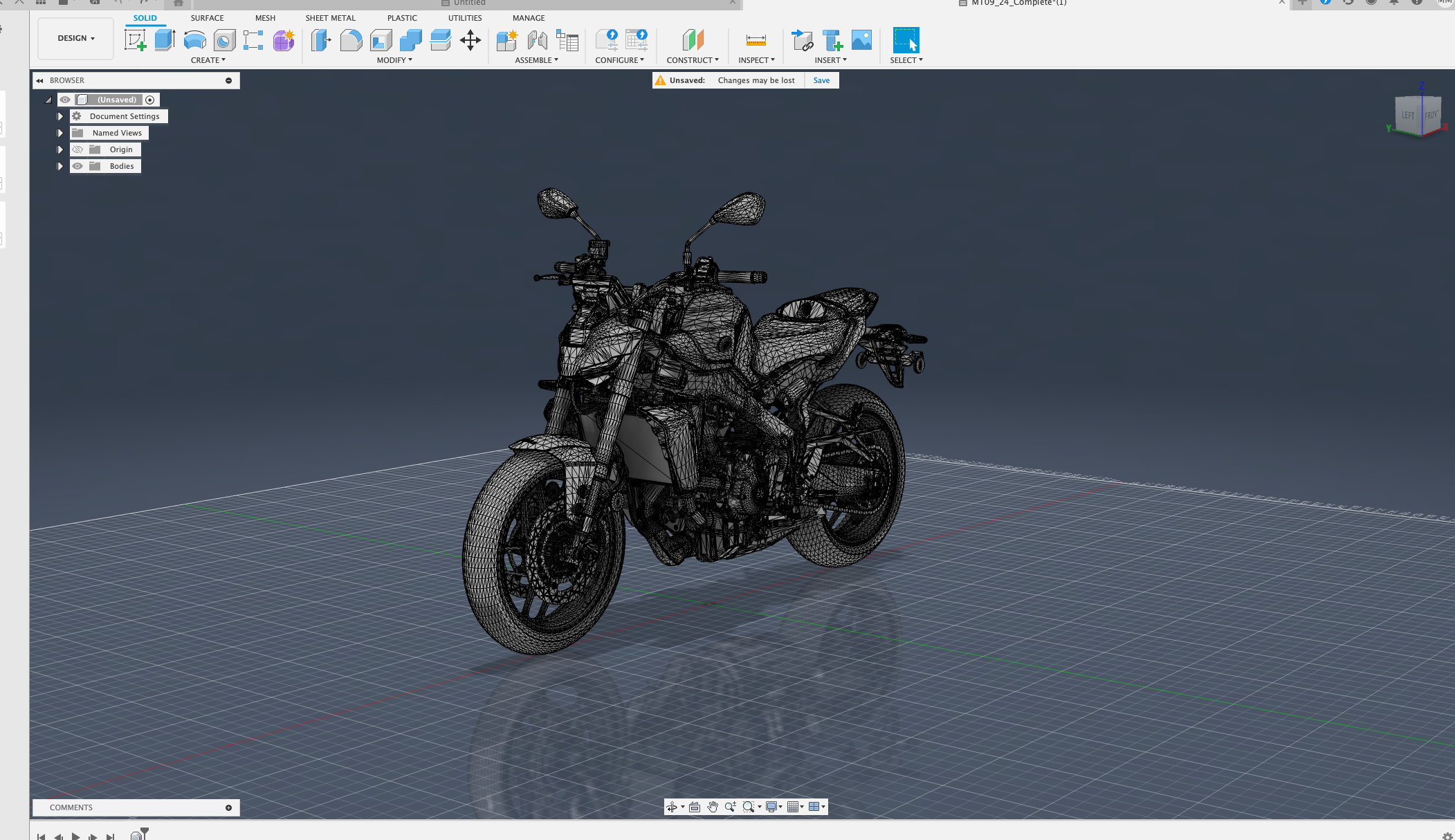
Task: Click the New Component icon in Assemble
Action: (x=506, y=40)
